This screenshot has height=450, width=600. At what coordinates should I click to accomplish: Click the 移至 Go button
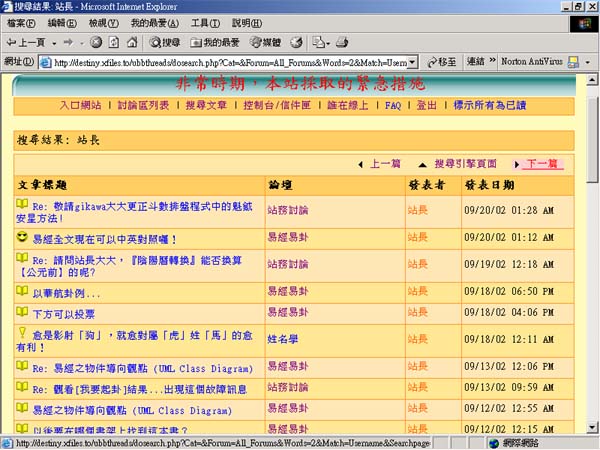coord(441,62)
